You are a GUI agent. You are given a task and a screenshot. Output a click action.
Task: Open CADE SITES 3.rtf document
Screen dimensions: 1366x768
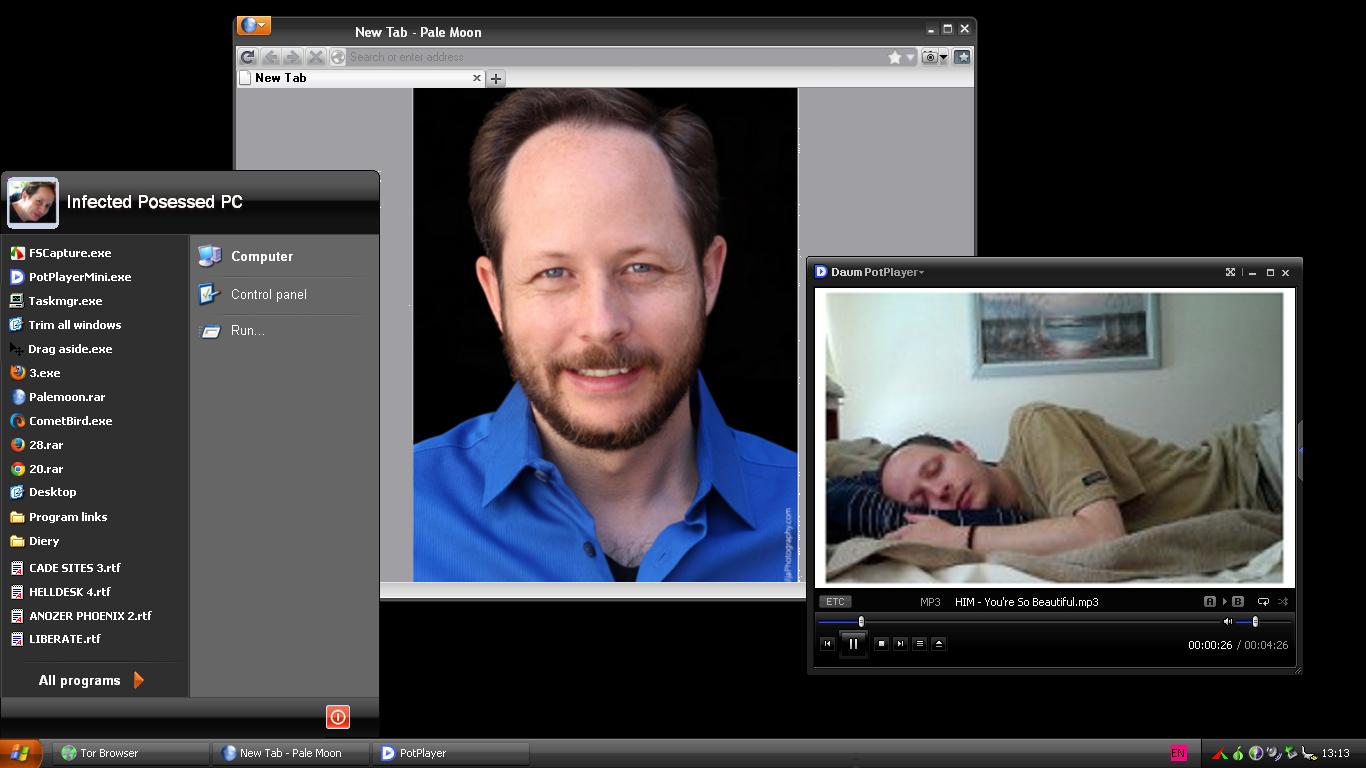(96, 568)
